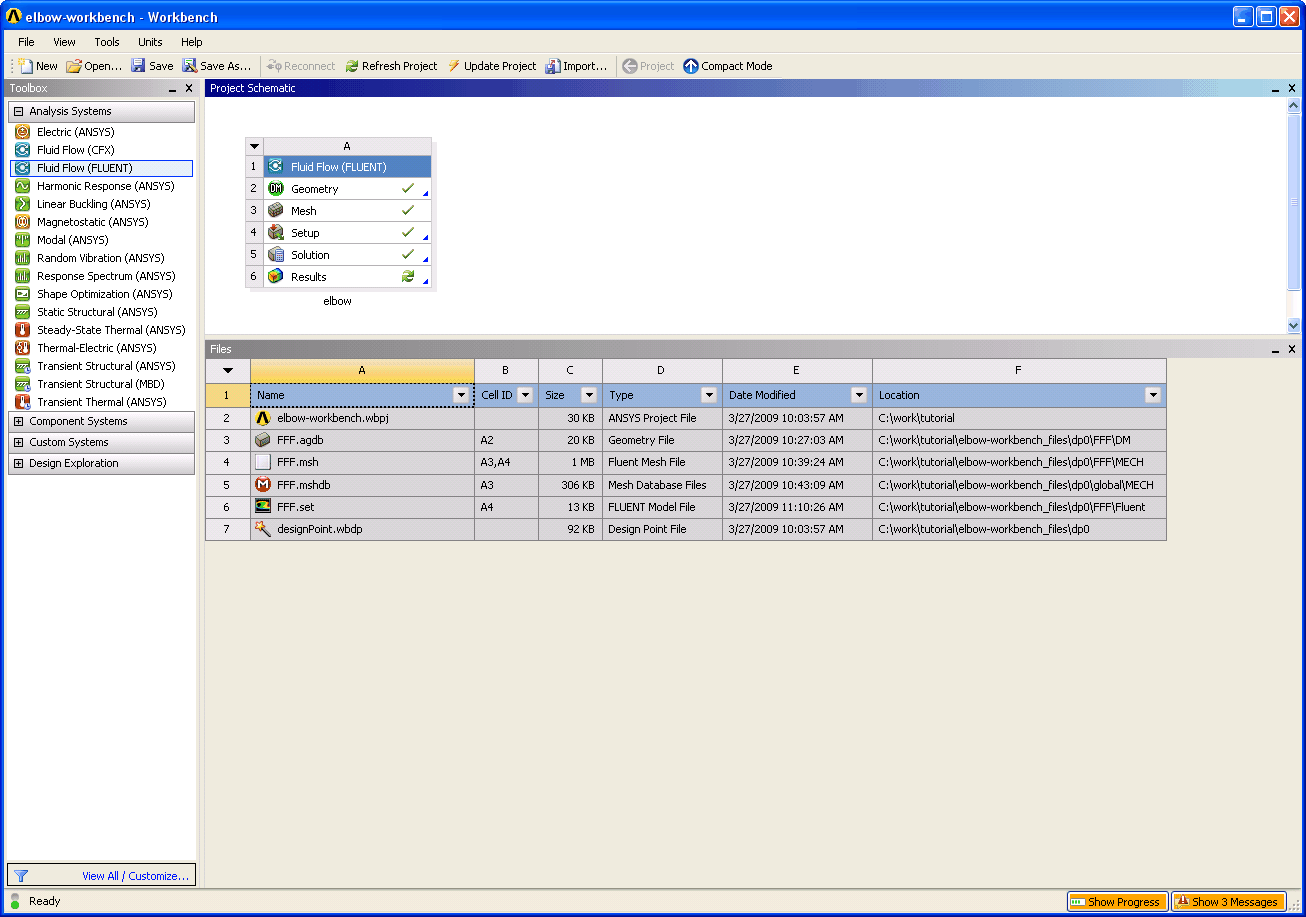Viewport: 1306px width, 917px height.
Task: Click the Show 3 Messages button
Action: click(1228, 902)
